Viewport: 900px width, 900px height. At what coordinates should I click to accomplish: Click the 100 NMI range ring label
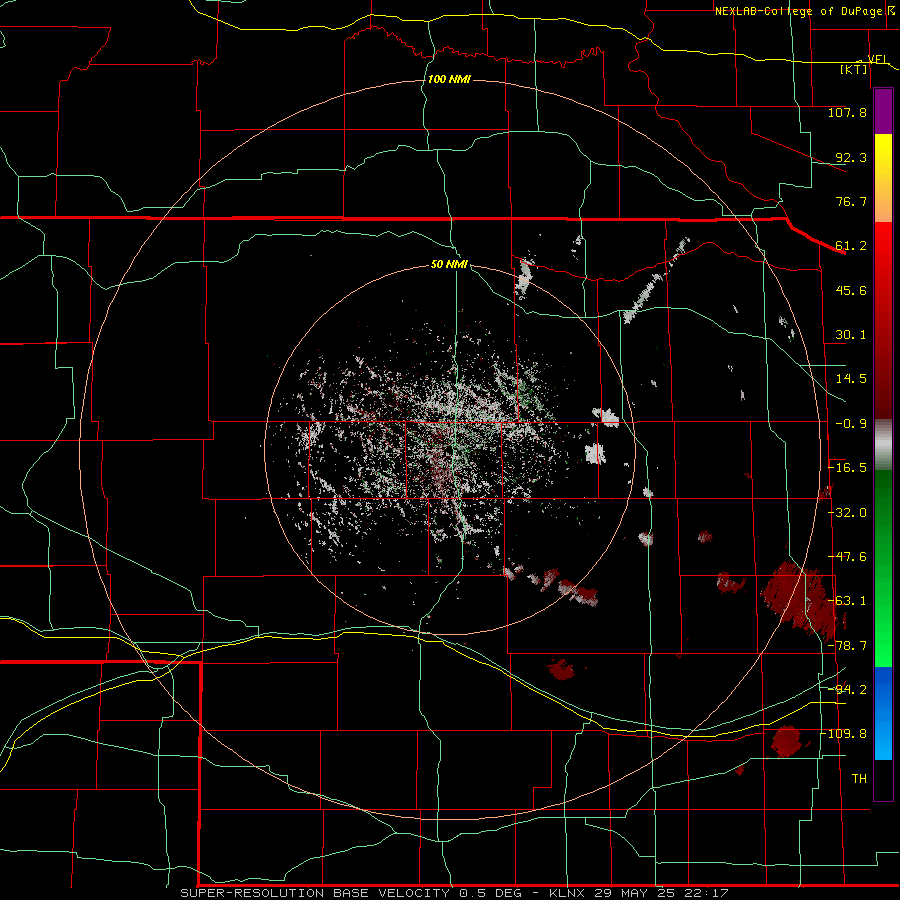click(449, 79)
